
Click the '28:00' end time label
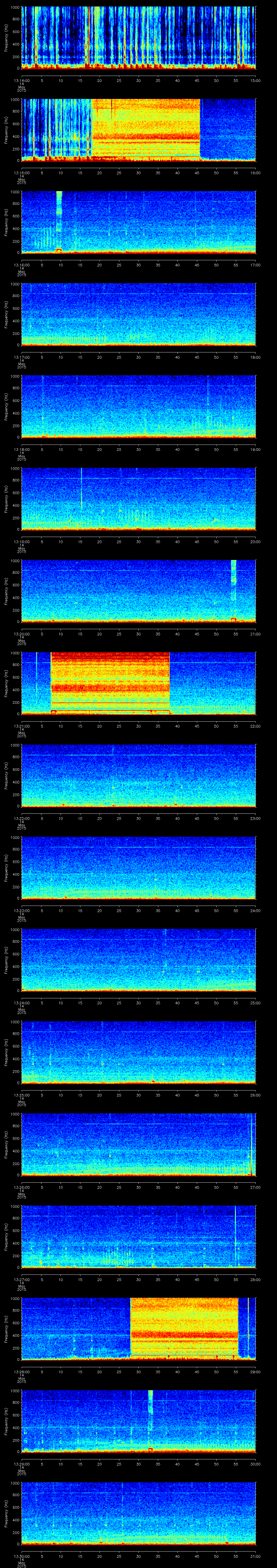[x=256, y=1279]
